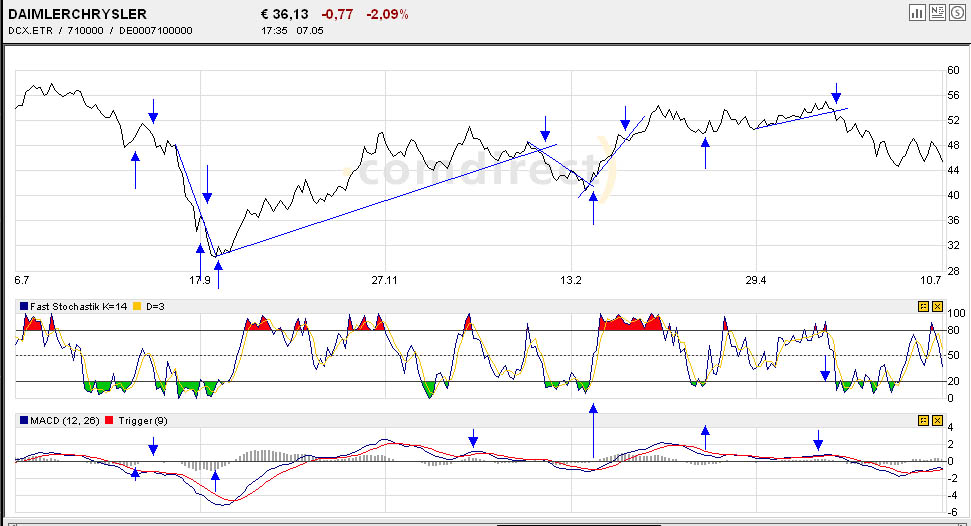Click the 'D=3' legend label
Viewport: 971px width, 526px height.
(x=155, y=306)
